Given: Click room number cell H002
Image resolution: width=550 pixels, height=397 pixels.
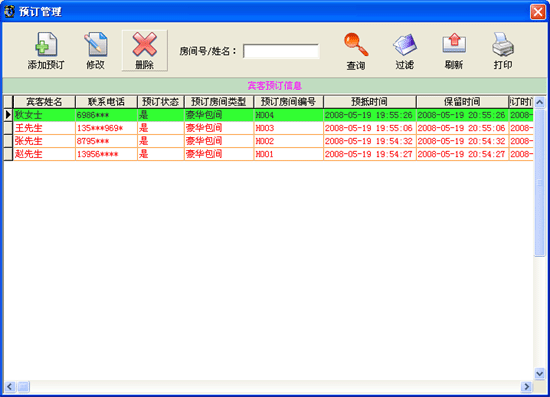Looking at the screenshot, I should click(x=288, y=141).
